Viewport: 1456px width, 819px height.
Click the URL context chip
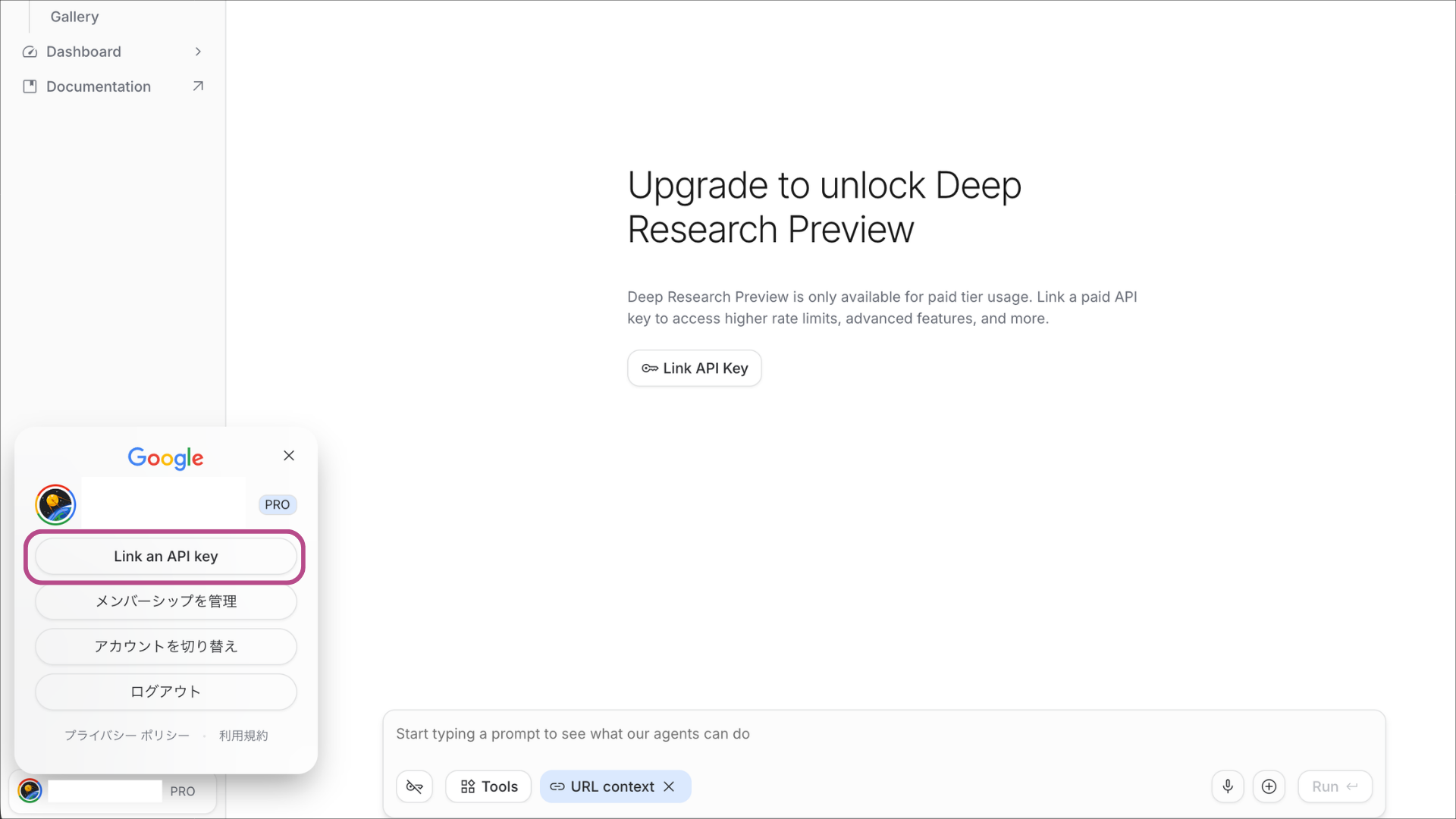click(x=615, y=787)
